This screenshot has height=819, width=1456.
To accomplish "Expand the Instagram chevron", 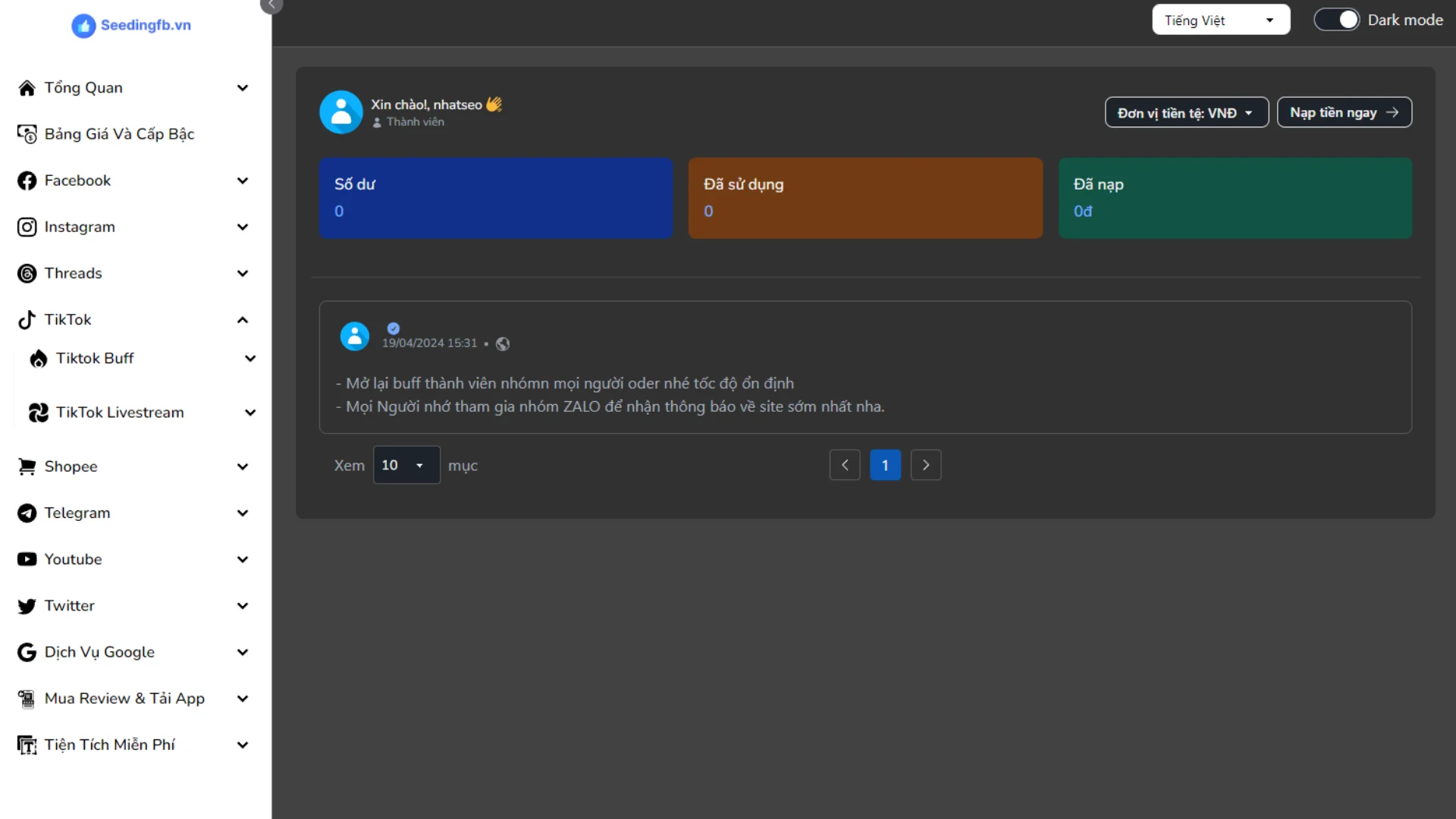I will point(243,227).
